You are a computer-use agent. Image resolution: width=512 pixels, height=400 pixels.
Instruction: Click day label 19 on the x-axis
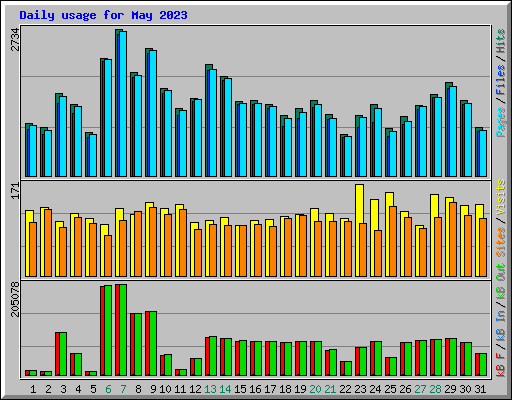pos(300,389)
